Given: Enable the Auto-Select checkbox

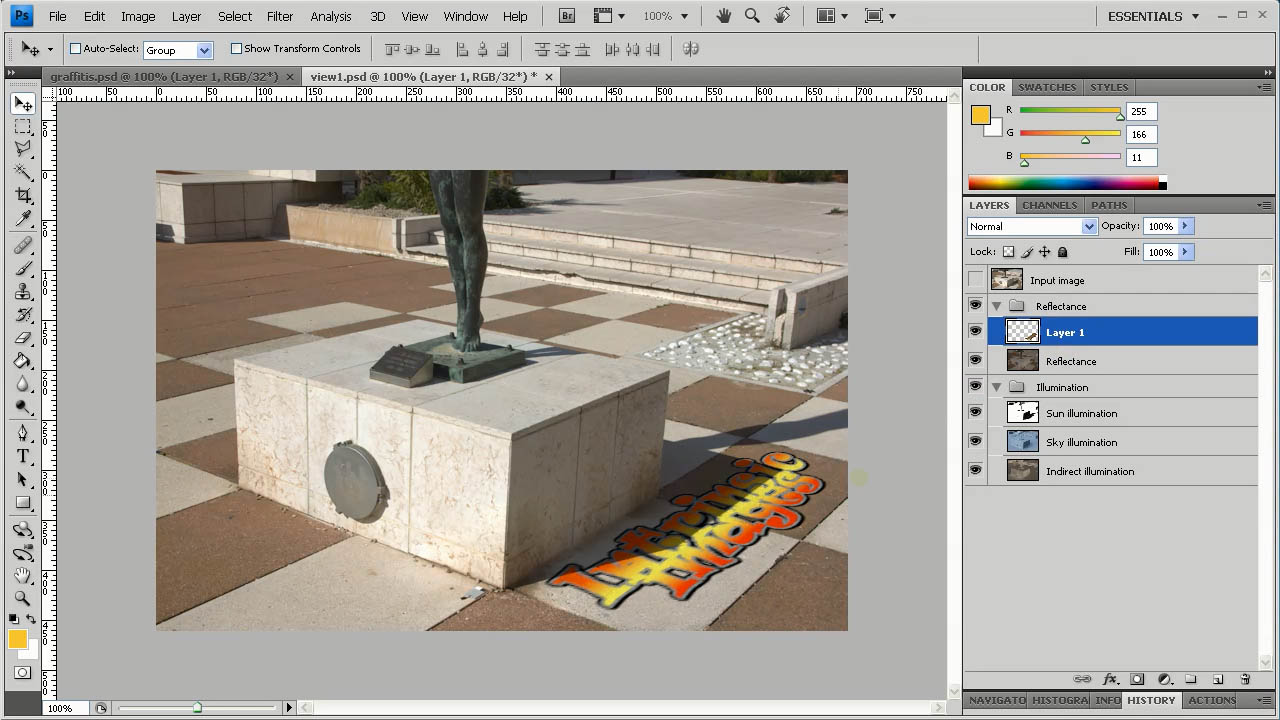Looking at the screenshot, I should coord(75,48).
